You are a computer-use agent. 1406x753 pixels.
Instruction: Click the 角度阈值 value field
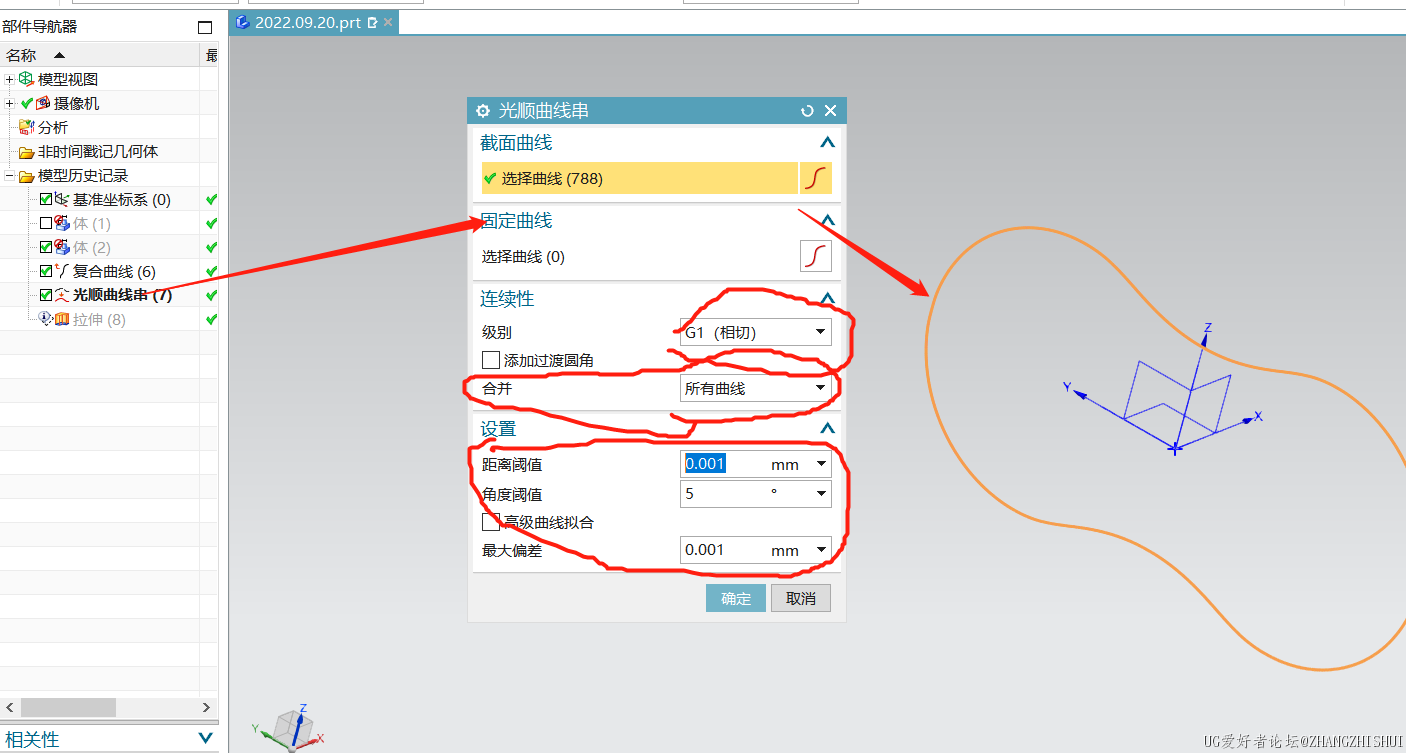(724, 494)
